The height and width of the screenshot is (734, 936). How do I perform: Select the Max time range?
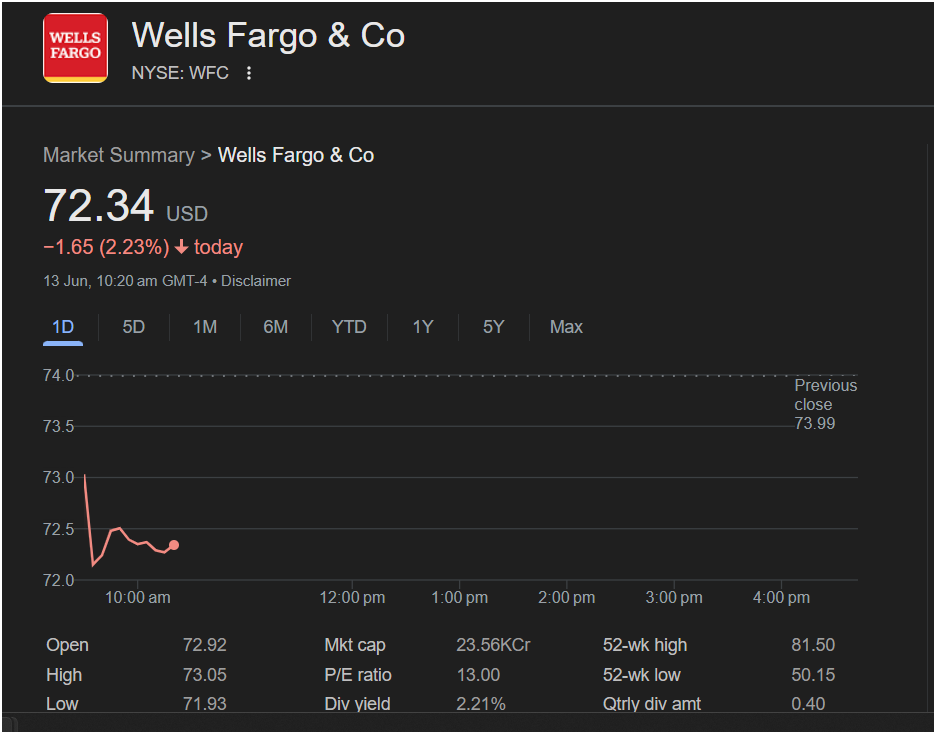(566, 327)
